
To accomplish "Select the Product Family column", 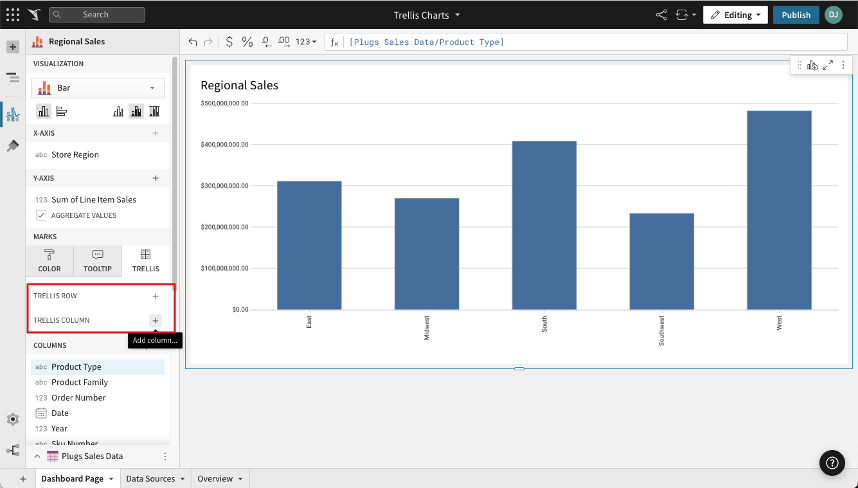I will (80, 382).
